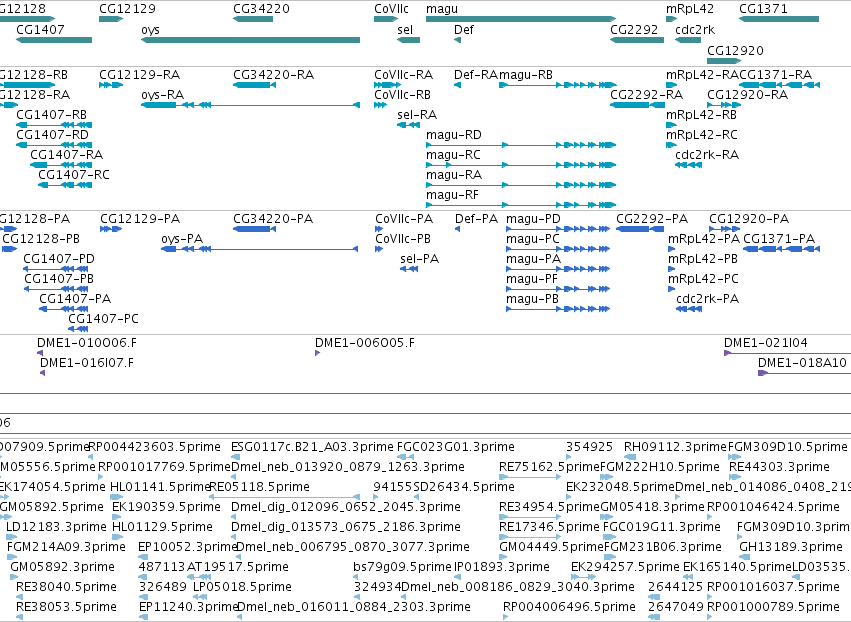Click EST RE05118.5prime
Screen dimensions: 851x622
point(284,497)
